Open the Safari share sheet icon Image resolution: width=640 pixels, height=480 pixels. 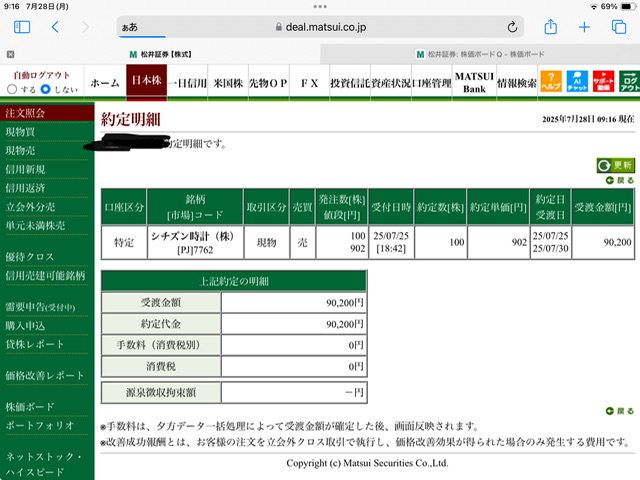click(x=551, y=27)
